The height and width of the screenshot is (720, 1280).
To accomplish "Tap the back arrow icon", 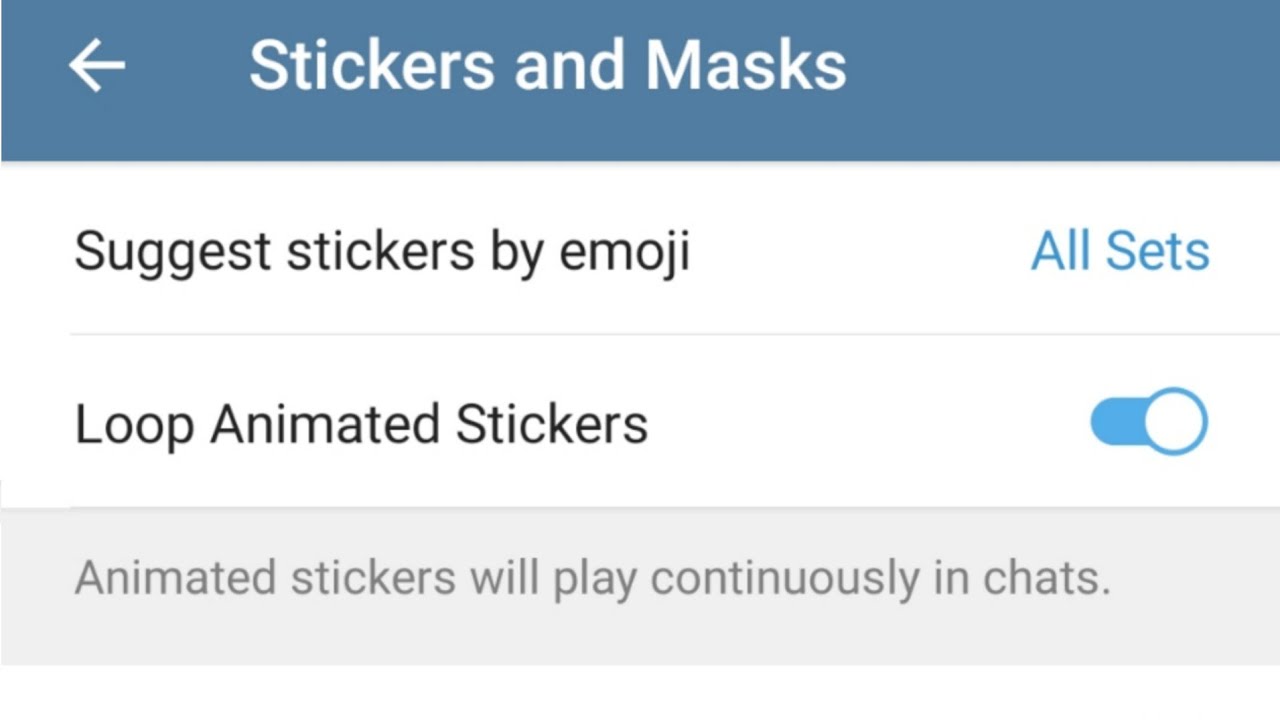I will [x=97, y=66].
